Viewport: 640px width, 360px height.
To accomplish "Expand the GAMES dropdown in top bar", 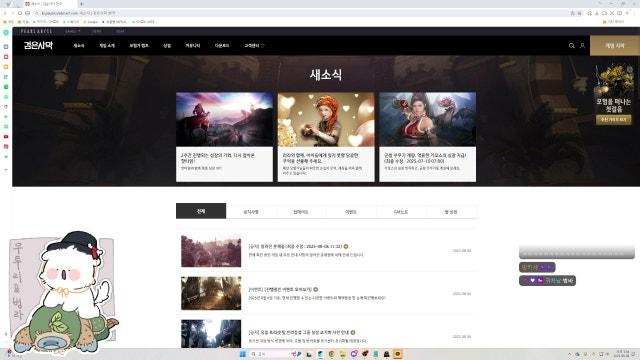I will pos(73,31).
